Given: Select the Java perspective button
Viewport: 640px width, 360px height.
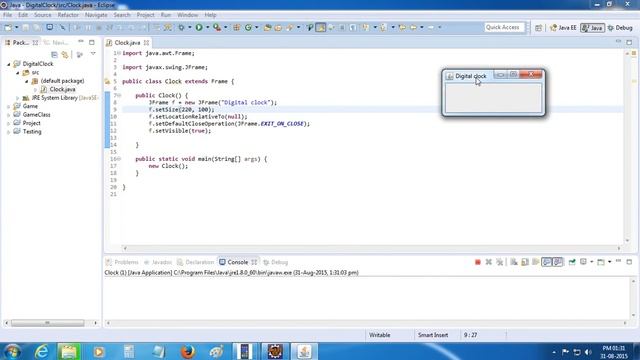Looking at the screenshot, I should pyautogui.click(x=592, y=28).
